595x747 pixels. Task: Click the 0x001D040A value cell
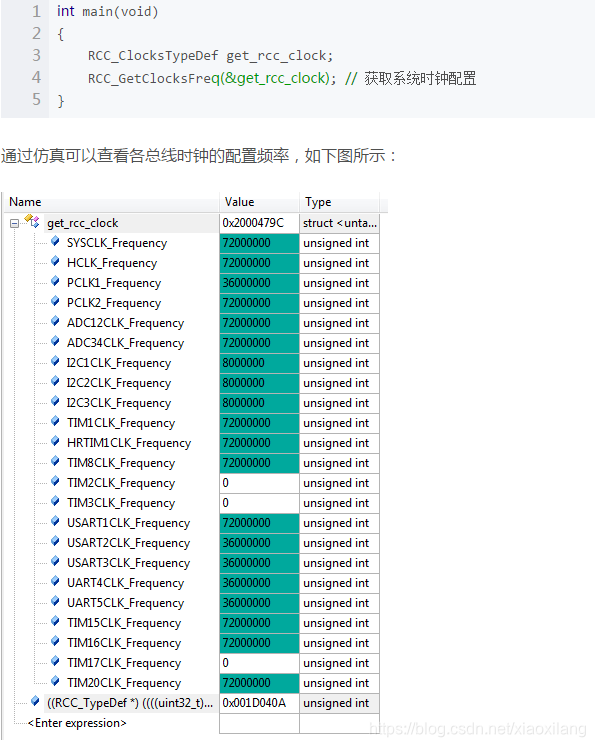[259, 703]
